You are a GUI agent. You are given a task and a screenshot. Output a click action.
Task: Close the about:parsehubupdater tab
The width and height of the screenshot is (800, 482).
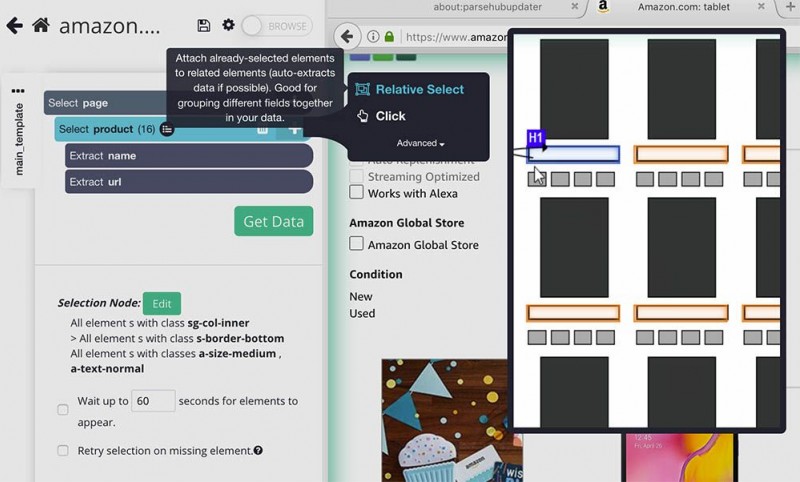click(574, 7)
